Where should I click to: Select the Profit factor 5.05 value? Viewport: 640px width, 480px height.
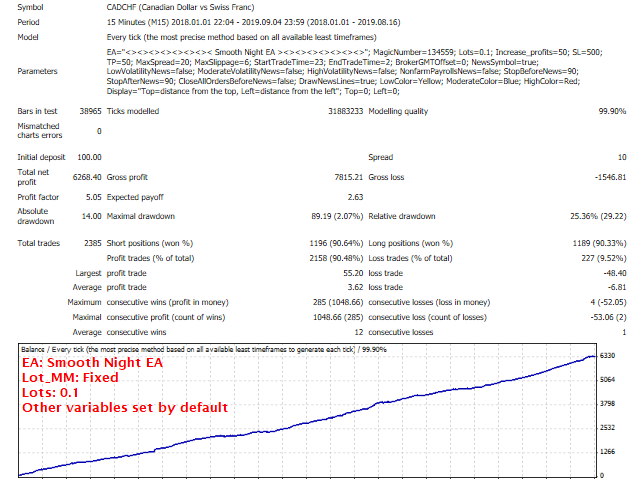tap(93, 197)
